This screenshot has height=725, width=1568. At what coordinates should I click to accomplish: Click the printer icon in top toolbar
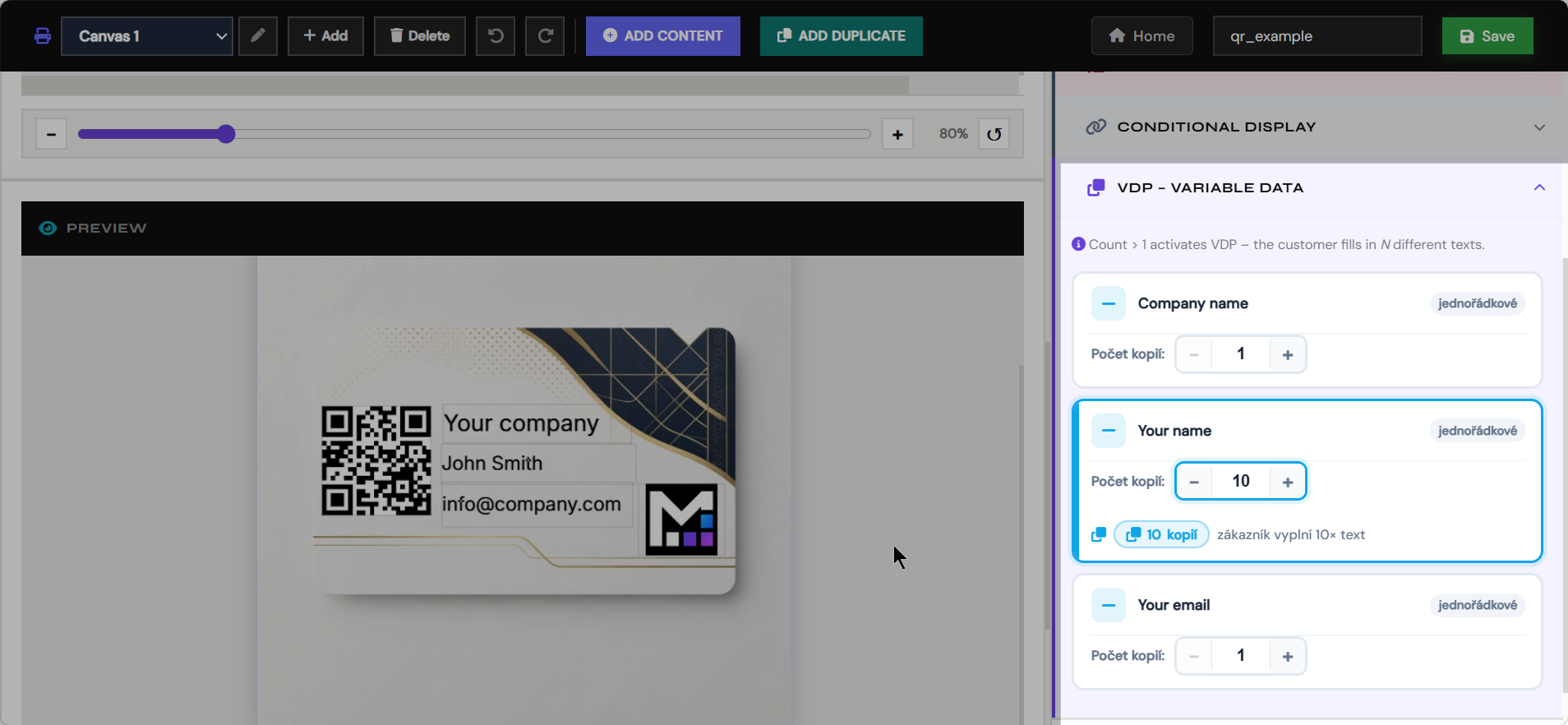coord(43,36)
